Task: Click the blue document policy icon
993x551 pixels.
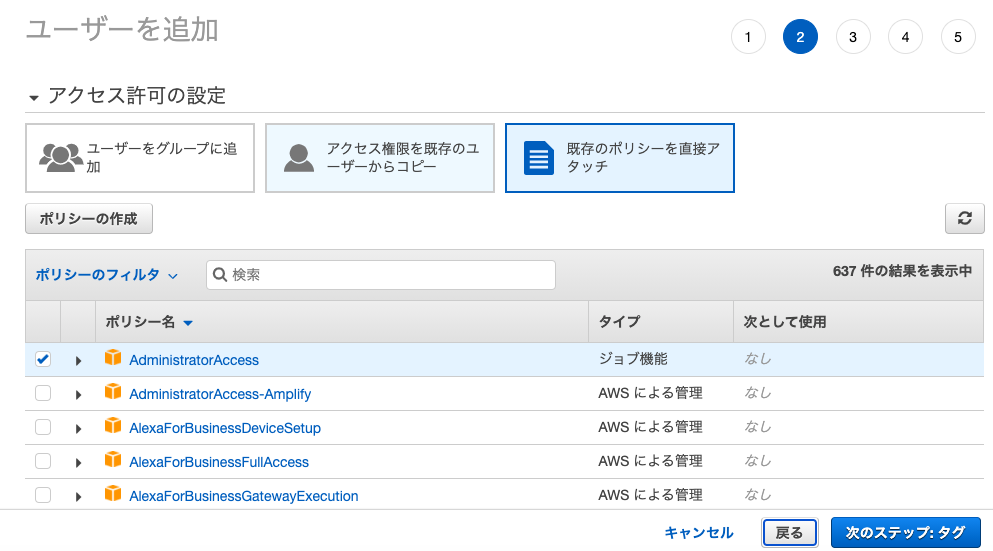Action: 539,158
